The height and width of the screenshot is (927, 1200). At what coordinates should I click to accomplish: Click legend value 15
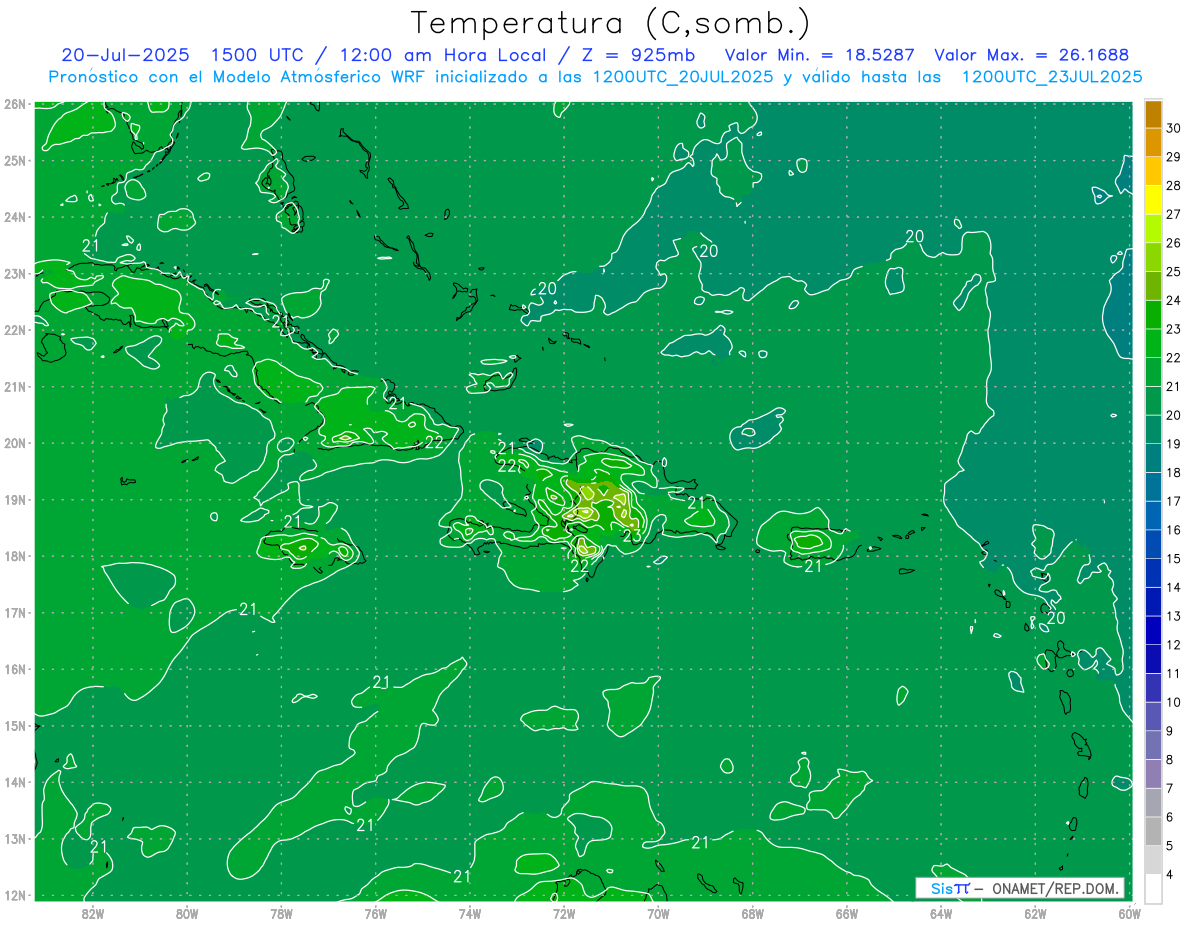click(x=1174, y=558)
